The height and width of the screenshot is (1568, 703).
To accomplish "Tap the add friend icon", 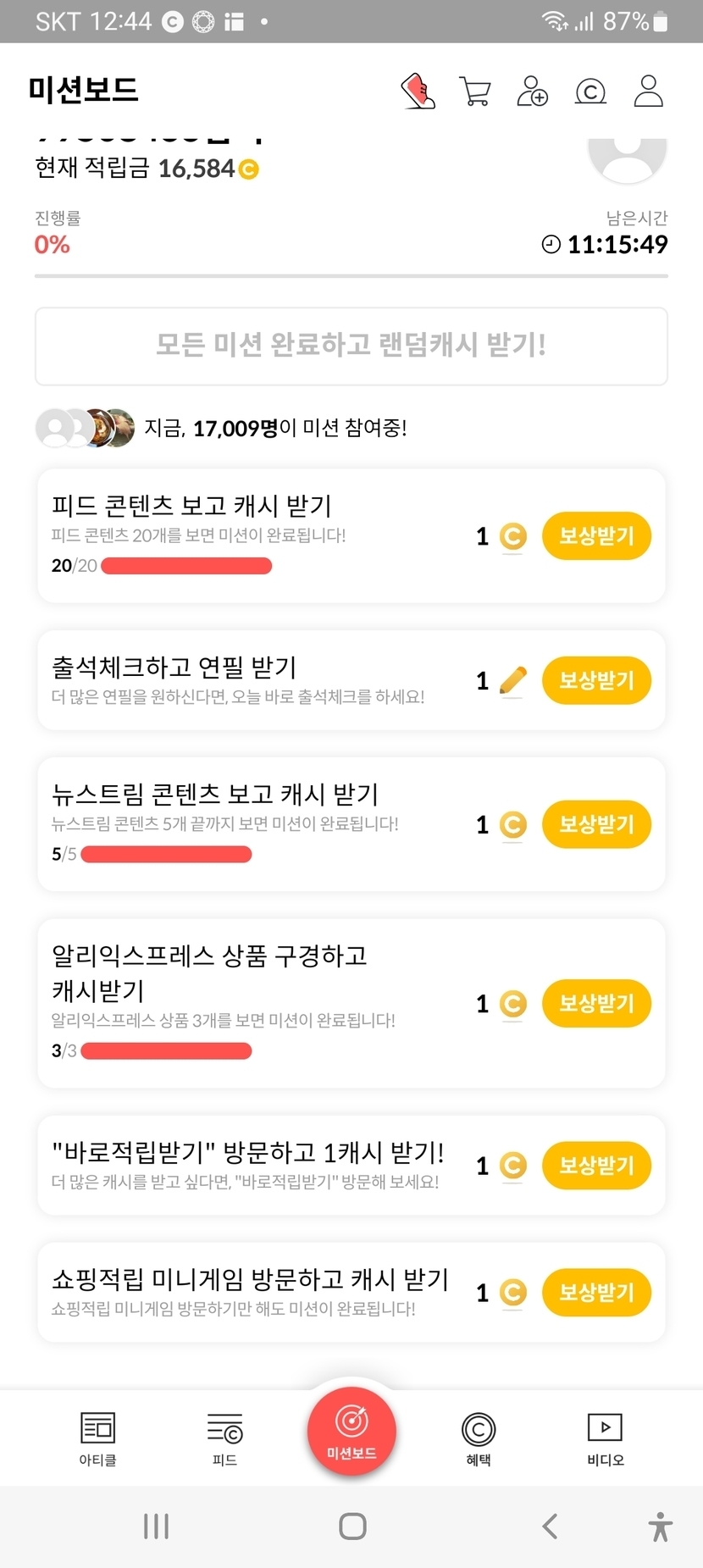I will 532,91.
